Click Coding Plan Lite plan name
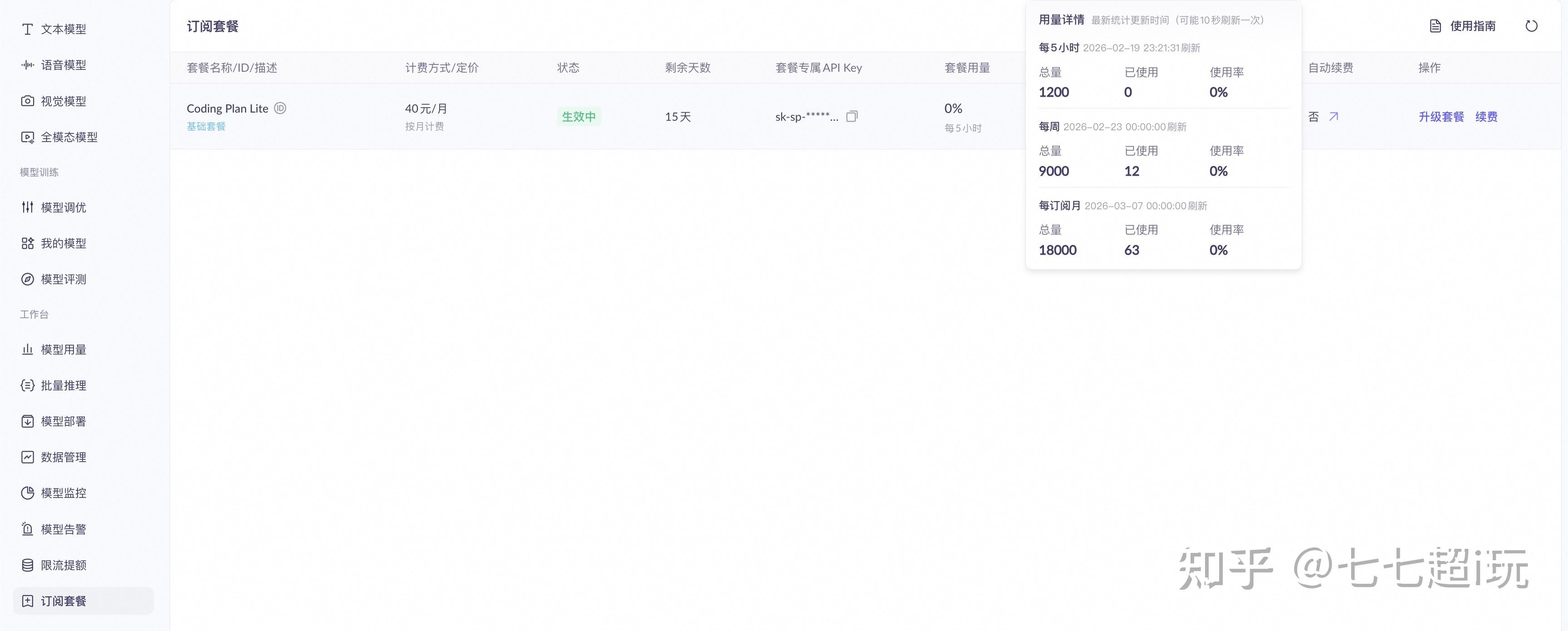1568x631 pixels. [228, 108]
